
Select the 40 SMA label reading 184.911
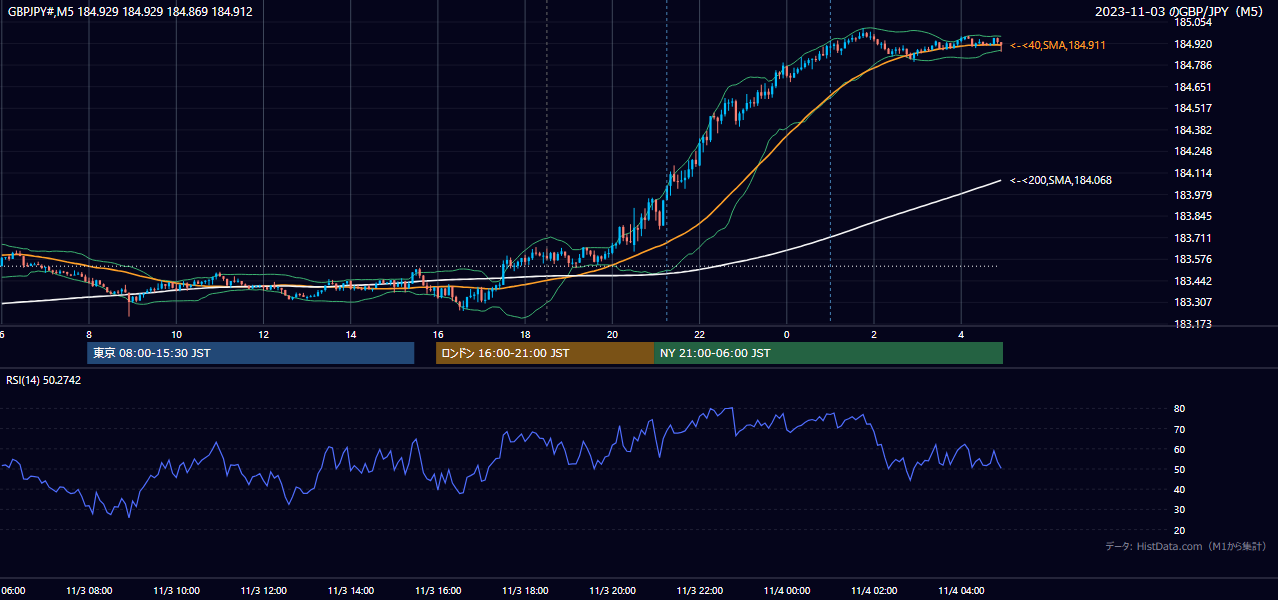1058,45
